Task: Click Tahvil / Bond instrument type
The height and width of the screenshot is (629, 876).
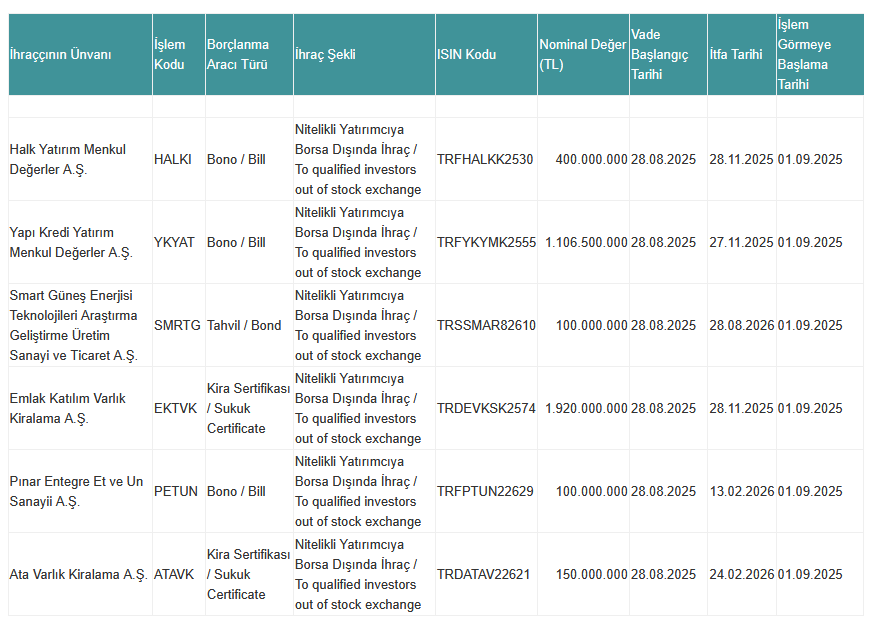Action: (244, 326)
